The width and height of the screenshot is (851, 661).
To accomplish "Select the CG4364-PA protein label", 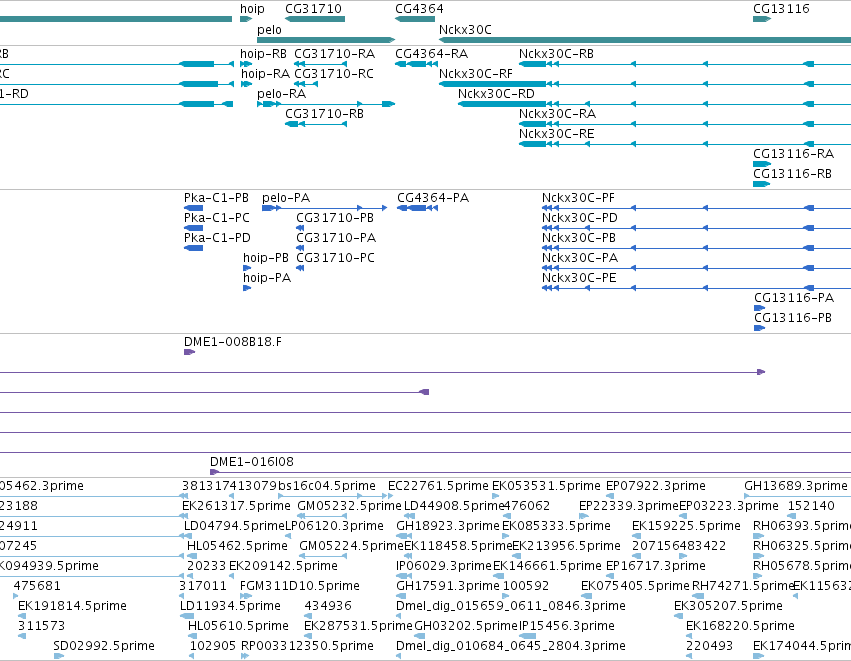I will (x=433, y=198).
